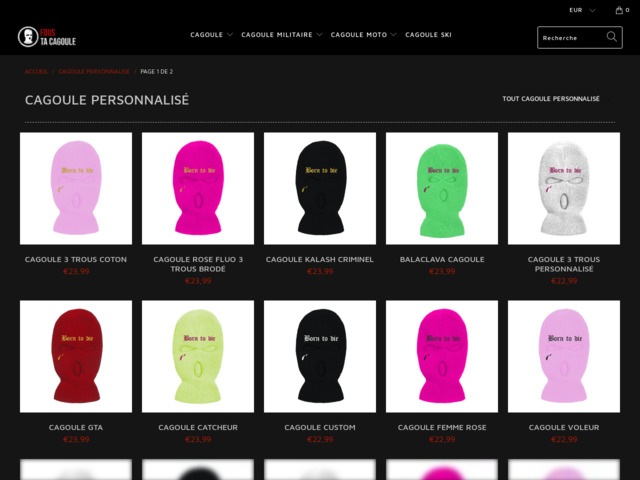Open the Cagoule Custom title
Image resolution: width=640 pixels, height=480 pixels.
[x=320, y=427]
